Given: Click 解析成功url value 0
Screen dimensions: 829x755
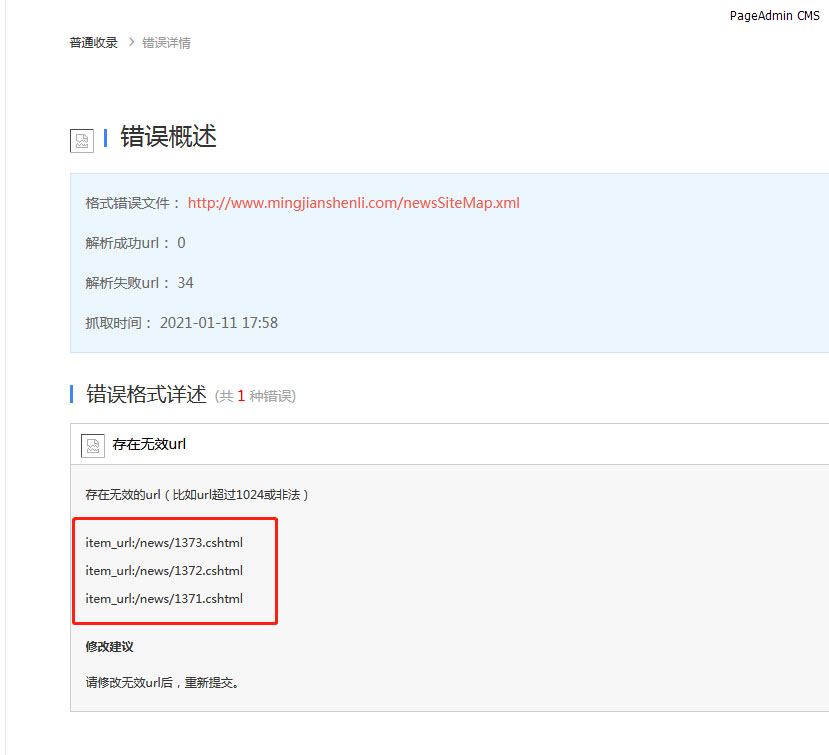Looking at the screenshot, I should 181,243.
